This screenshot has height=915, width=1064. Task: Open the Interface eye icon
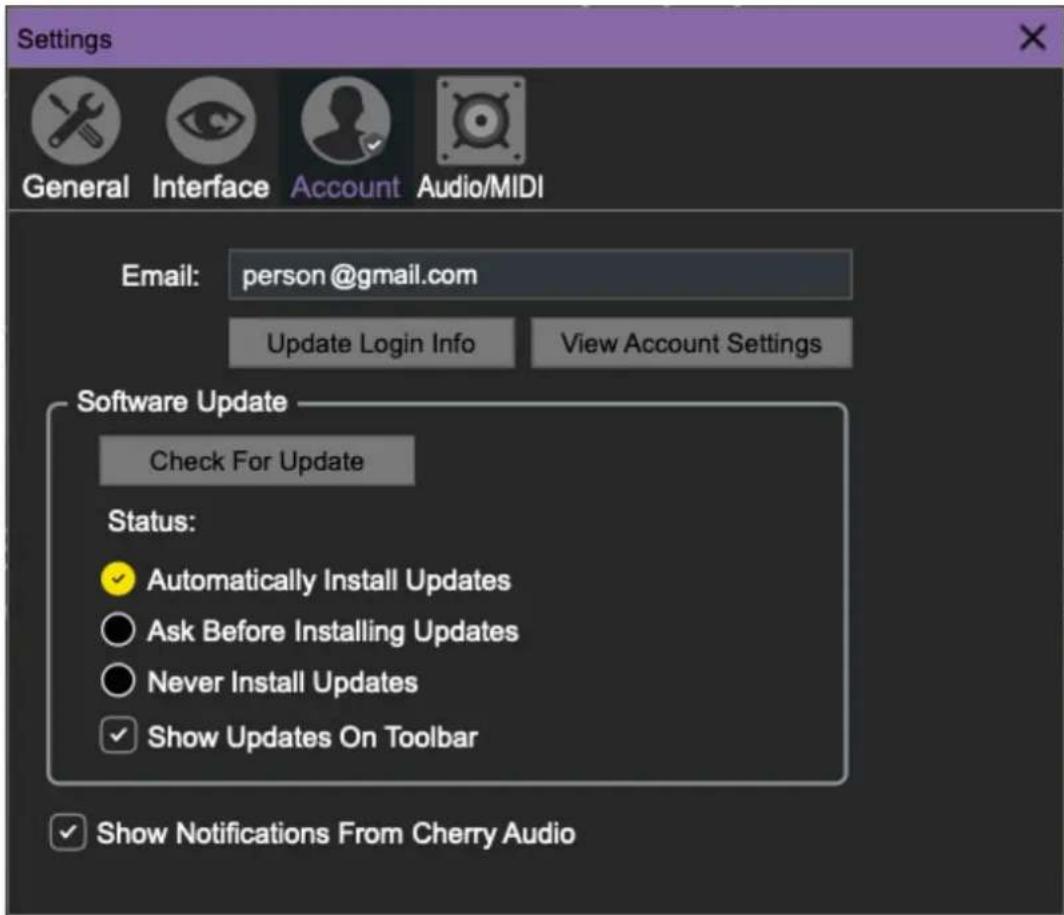211,121
